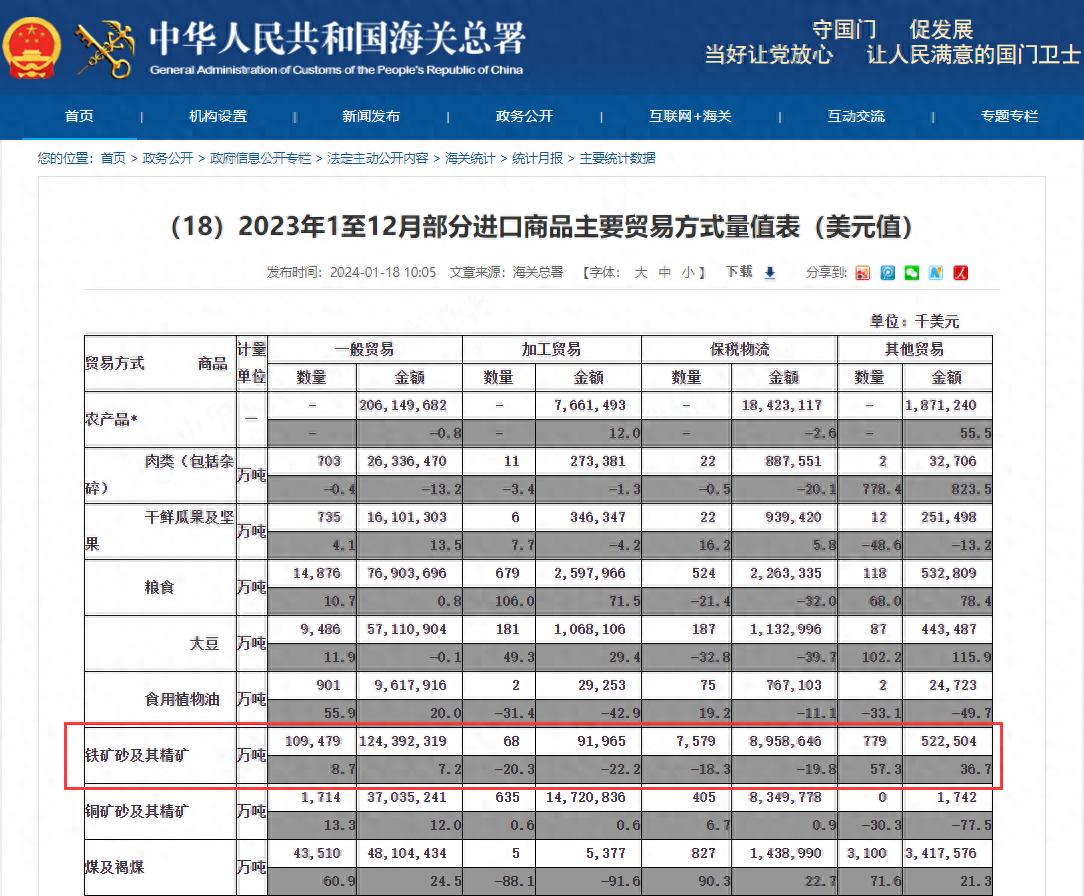The width and height of the screenshot is (1084, 896).
Task: Click 海关统计 breadcrumb link
Action: pos(470,158)
